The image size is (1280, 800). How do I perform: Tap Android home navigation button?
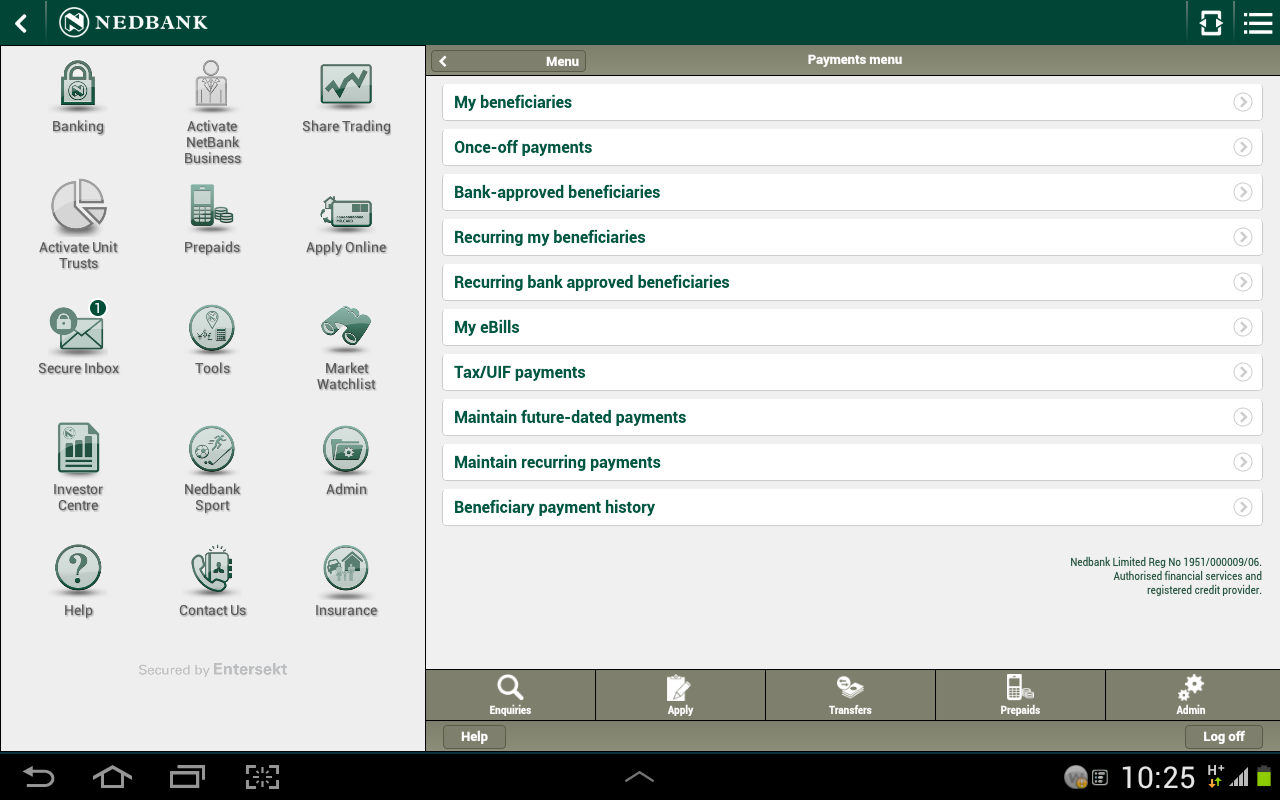click(112, 777)
